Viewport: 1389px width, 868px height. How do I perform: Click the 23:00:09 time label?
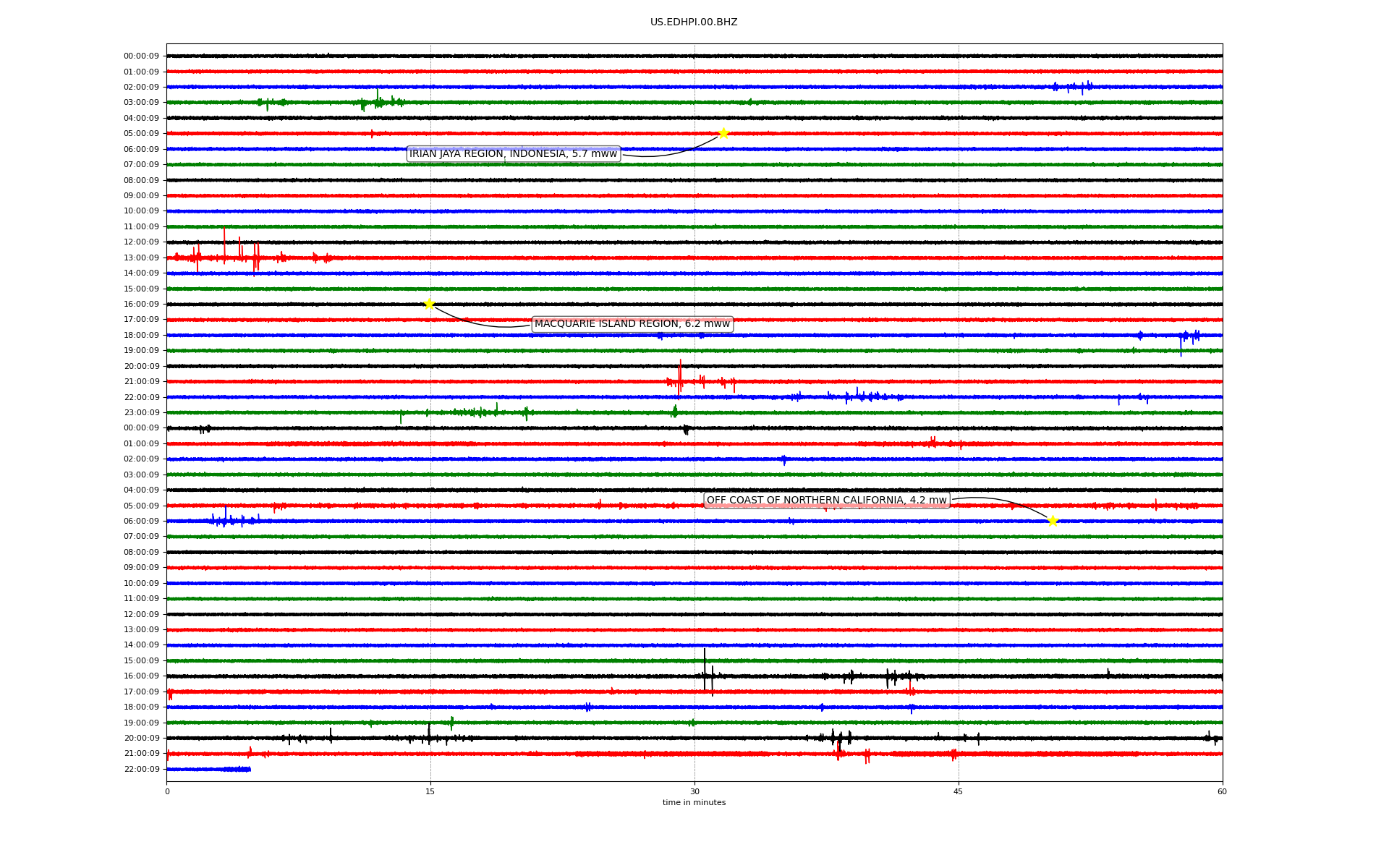pos(141,413)
